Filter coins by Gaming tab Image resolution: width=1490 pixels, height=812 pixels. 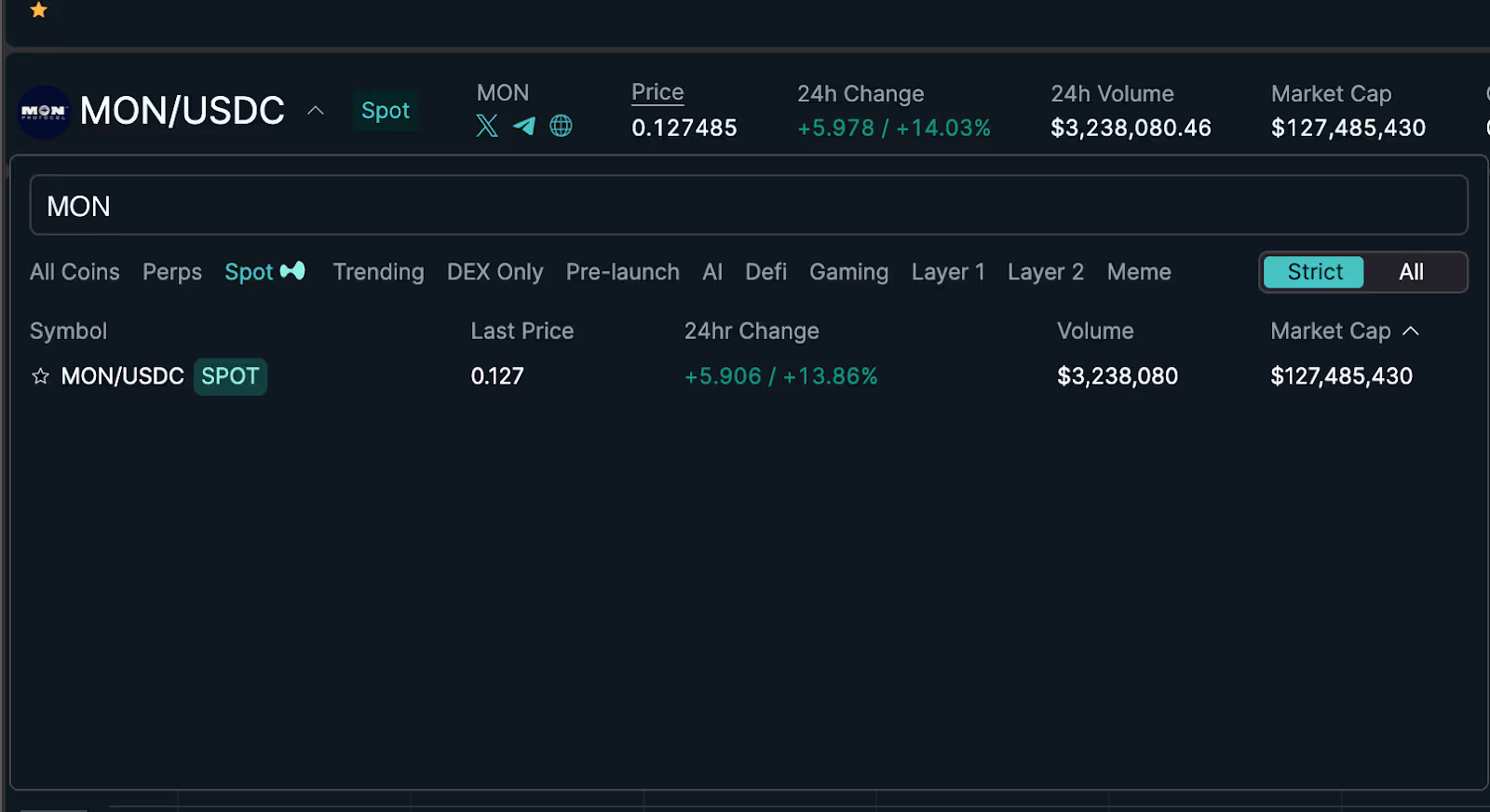click(848, 272)
